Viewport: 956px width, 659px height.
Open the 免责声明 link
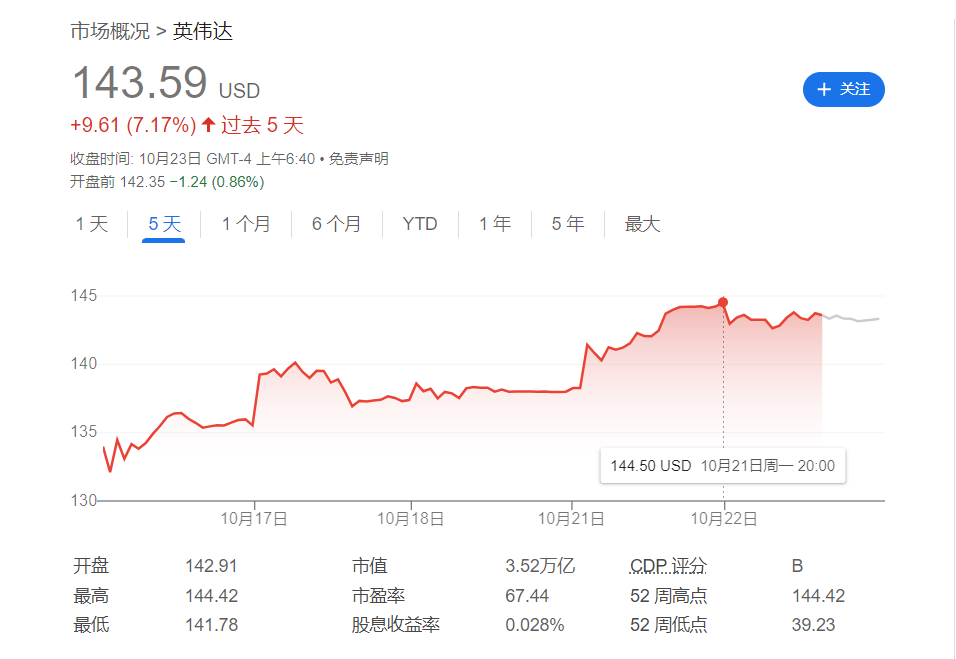(x=359, y=159)
